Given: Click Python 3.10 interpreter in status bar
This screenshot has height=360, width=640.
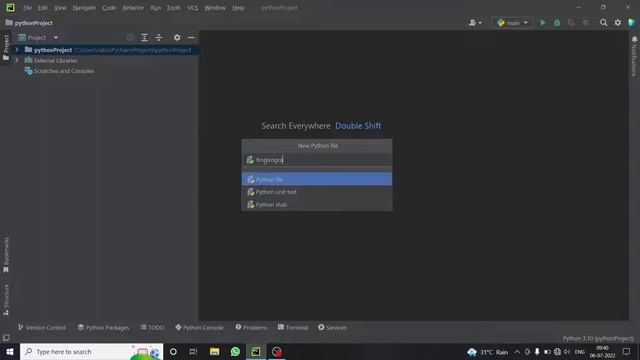Looking at the screenshot, I should (598, 338).
